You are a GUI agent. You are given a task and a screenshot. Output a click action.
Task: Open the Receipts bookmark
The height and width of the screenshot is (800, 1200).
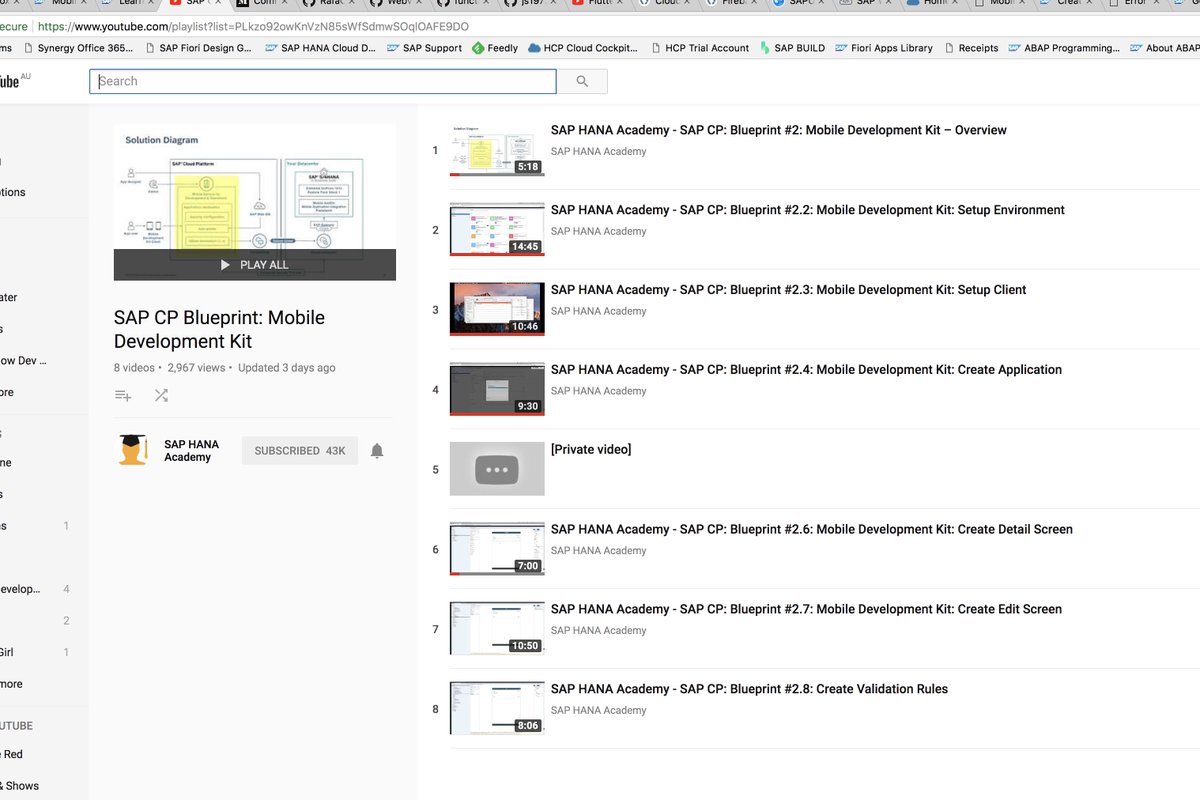(970, 48)
